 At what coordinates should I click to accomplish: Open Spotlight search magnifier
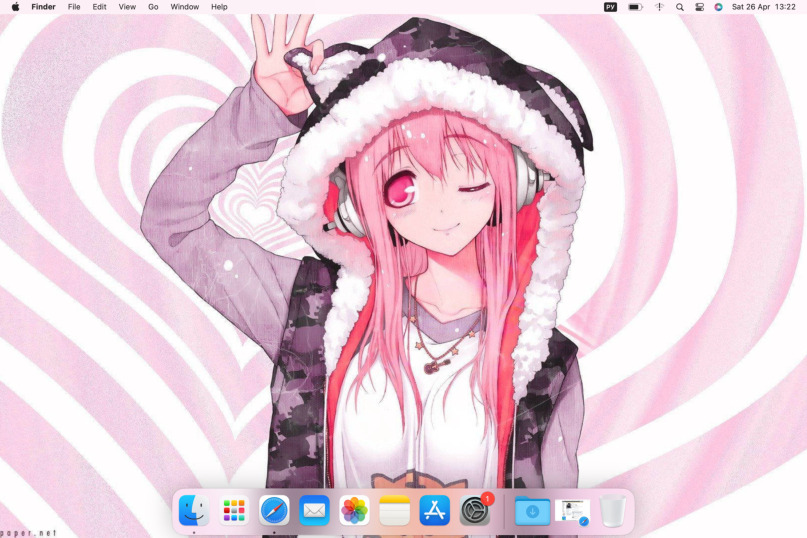tap(680, 7)
